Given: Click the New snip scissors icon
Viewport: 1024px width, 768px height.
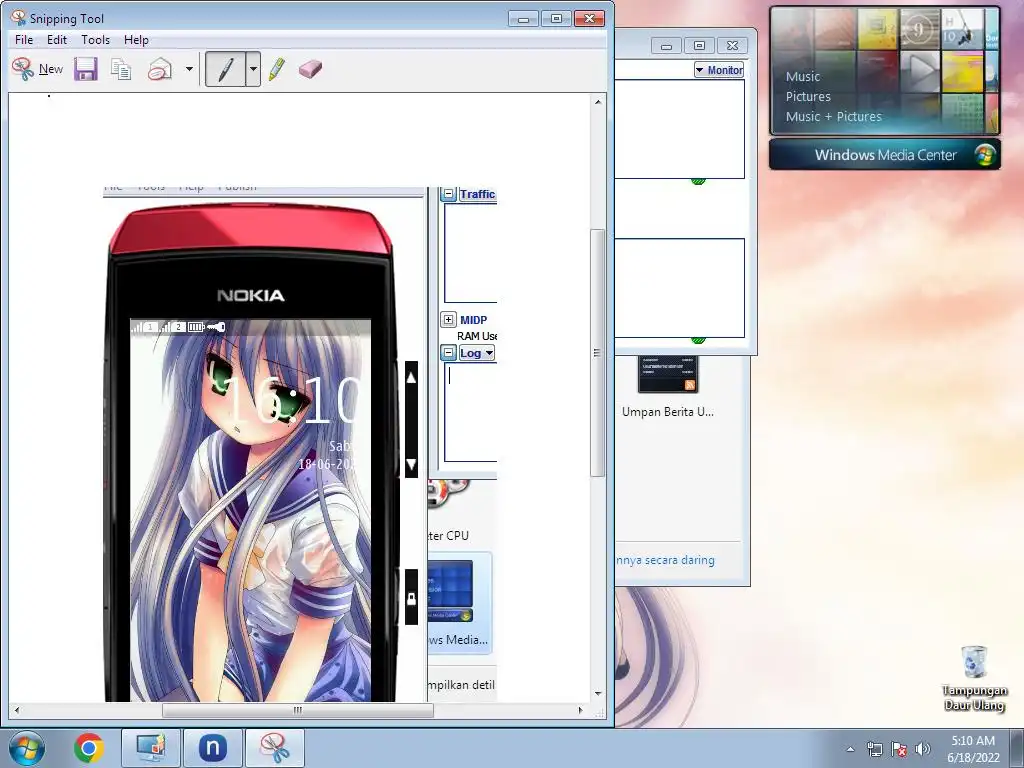Looking at the screenshot, I should point(22,69).
